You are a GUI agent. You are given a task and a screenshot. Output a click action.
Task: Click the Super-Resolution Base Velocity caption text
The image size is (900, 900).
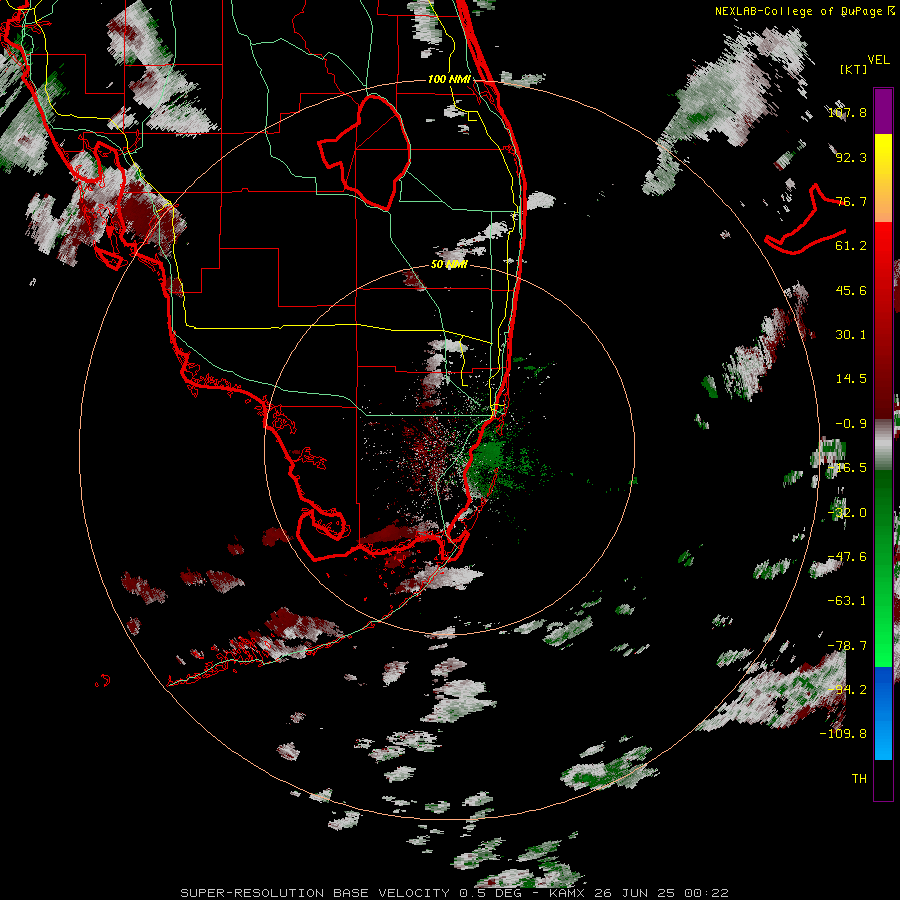click(x=455, y=893)
